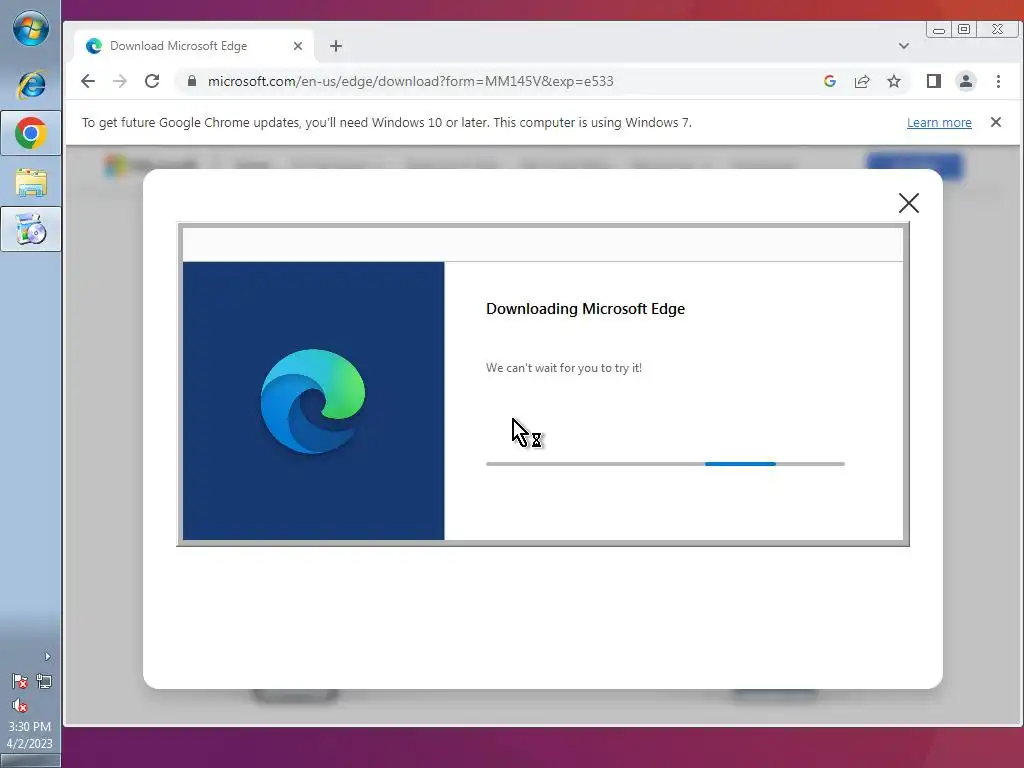Restore down the Chrome window
This screenshot has height=768, width=1024.
964,29
